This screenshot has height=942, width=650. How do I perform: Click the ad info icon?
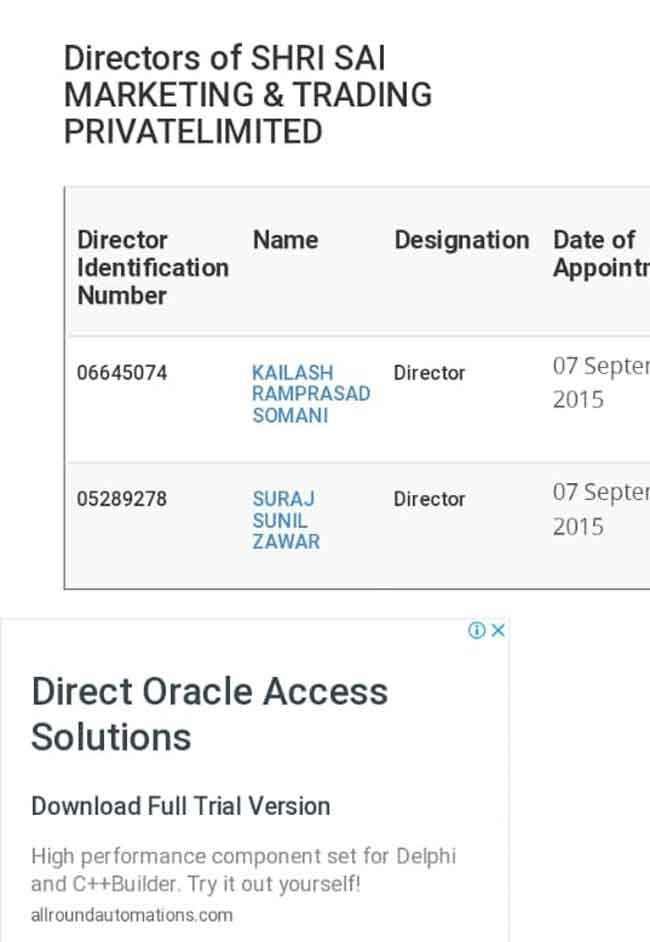click(x=476, y=630)
